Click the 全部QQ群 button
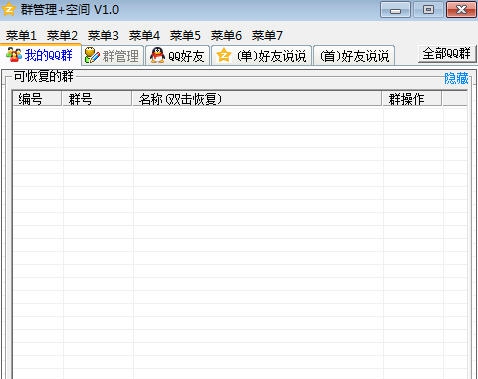Screen dimensions: 478x379 point(446,53)
